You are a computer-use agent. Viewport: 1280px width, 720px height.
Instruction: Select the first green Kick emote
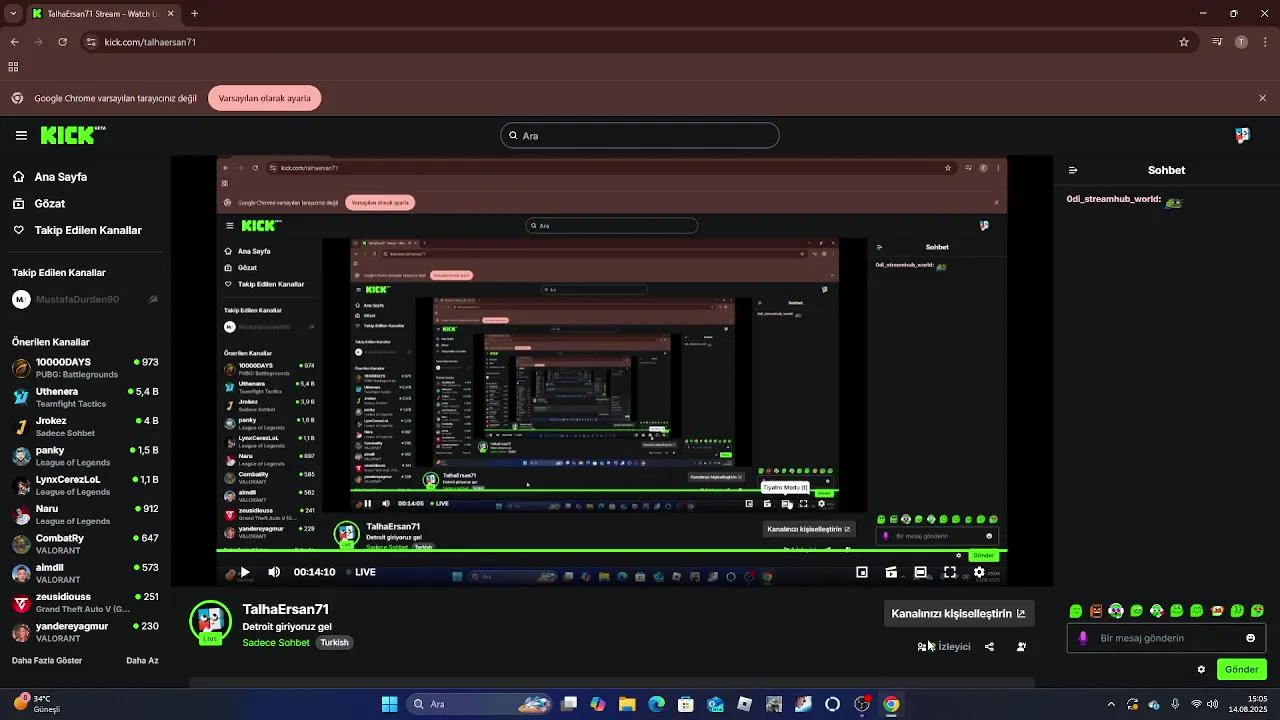click(1076, 611)
